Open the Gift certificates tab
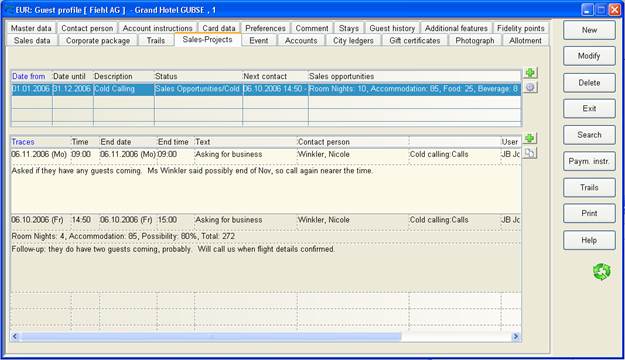625x360 pixels. 415,41
